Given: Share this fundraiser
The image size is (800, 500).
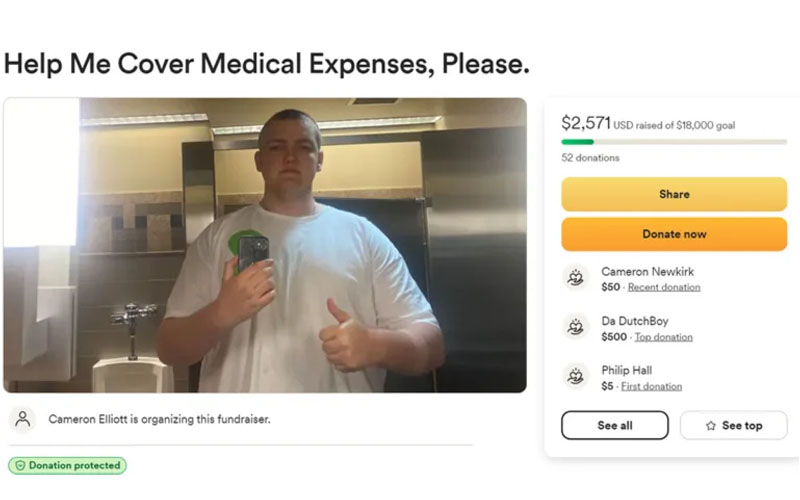Looking at the screenshot, I should (674, 194).
